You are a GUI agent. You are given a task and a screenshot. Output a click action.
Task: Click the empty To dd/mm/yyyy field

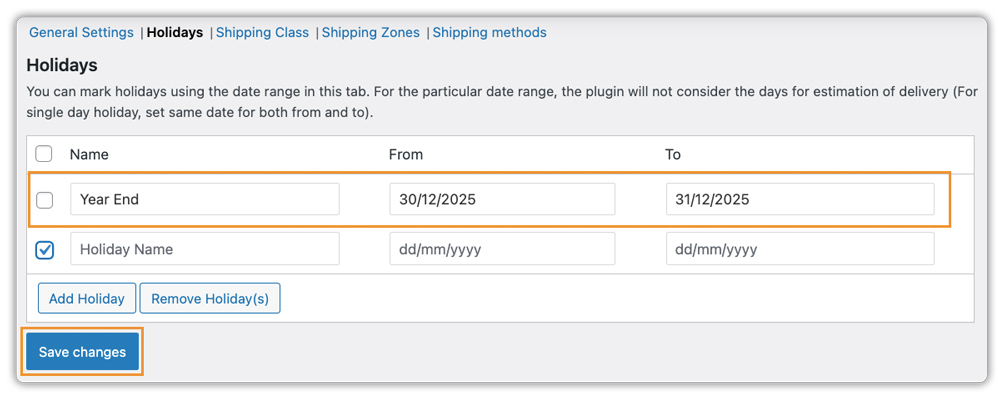[x=800, y=249]
